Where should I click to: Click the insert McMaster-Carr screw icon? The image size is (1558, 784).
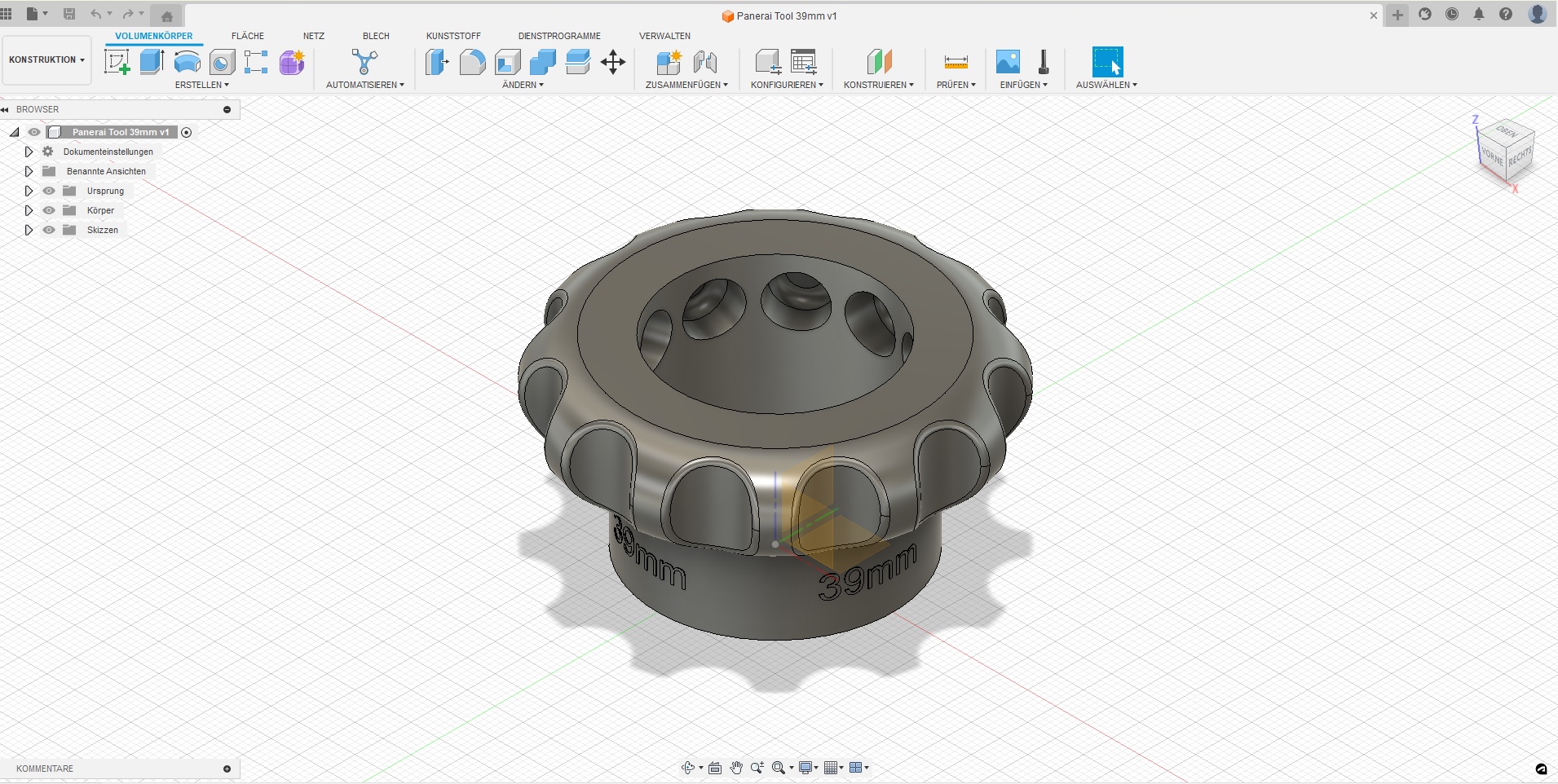tap(1043, 62)
